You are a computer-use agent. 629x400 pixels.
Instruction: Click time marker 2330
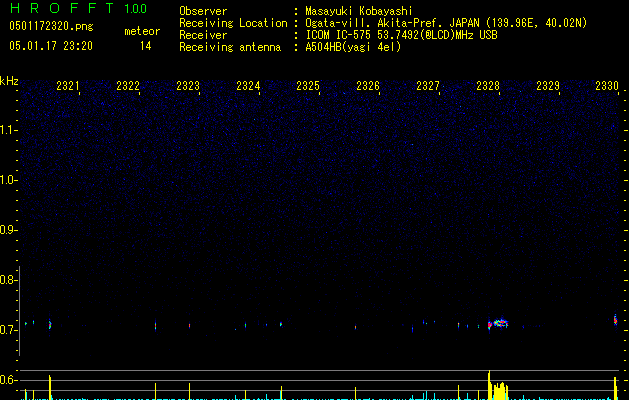pos(607,86)
